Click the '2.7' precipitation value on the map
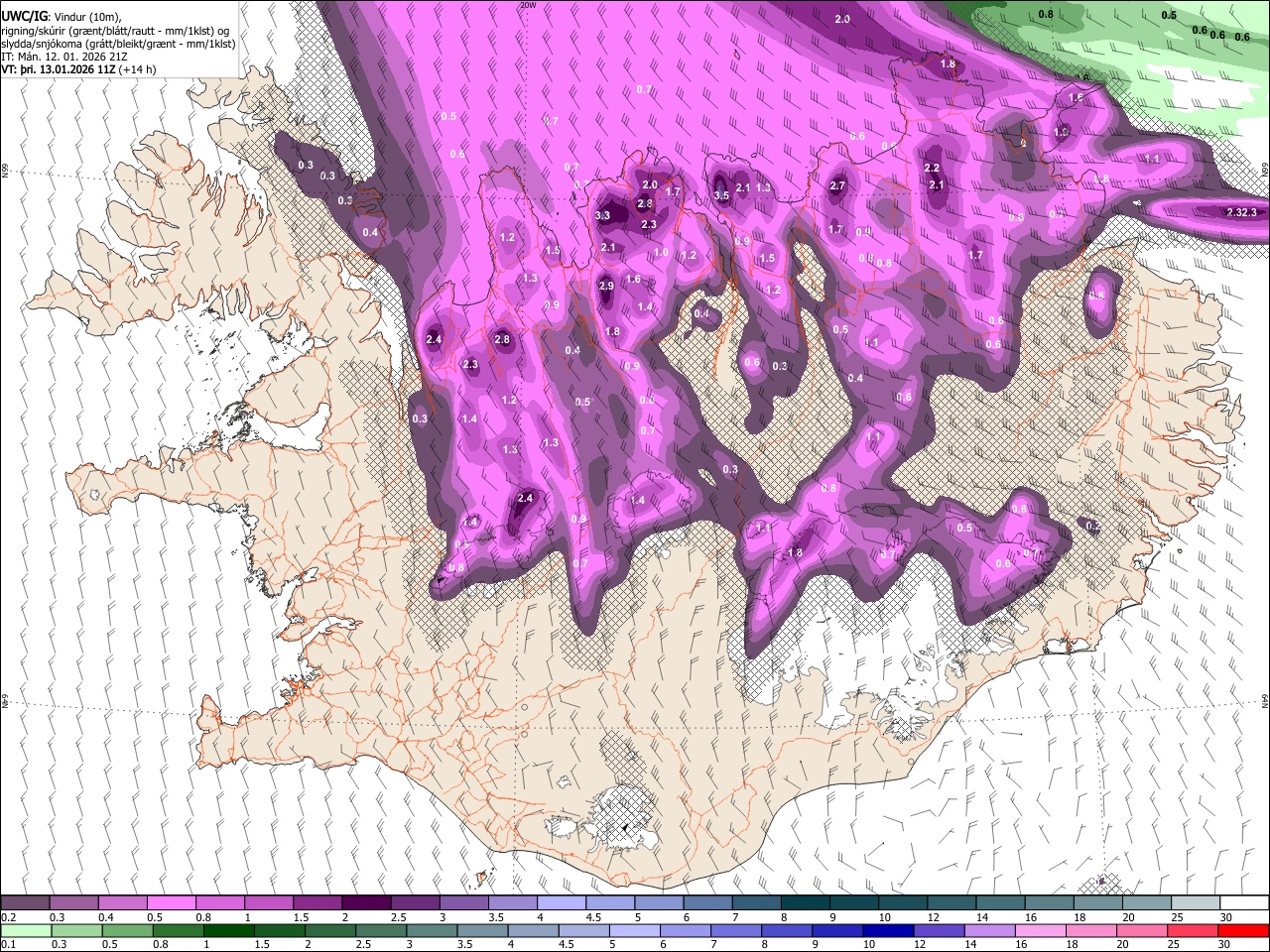This screenshot has height=952, width=1270. tap(837, 185)
